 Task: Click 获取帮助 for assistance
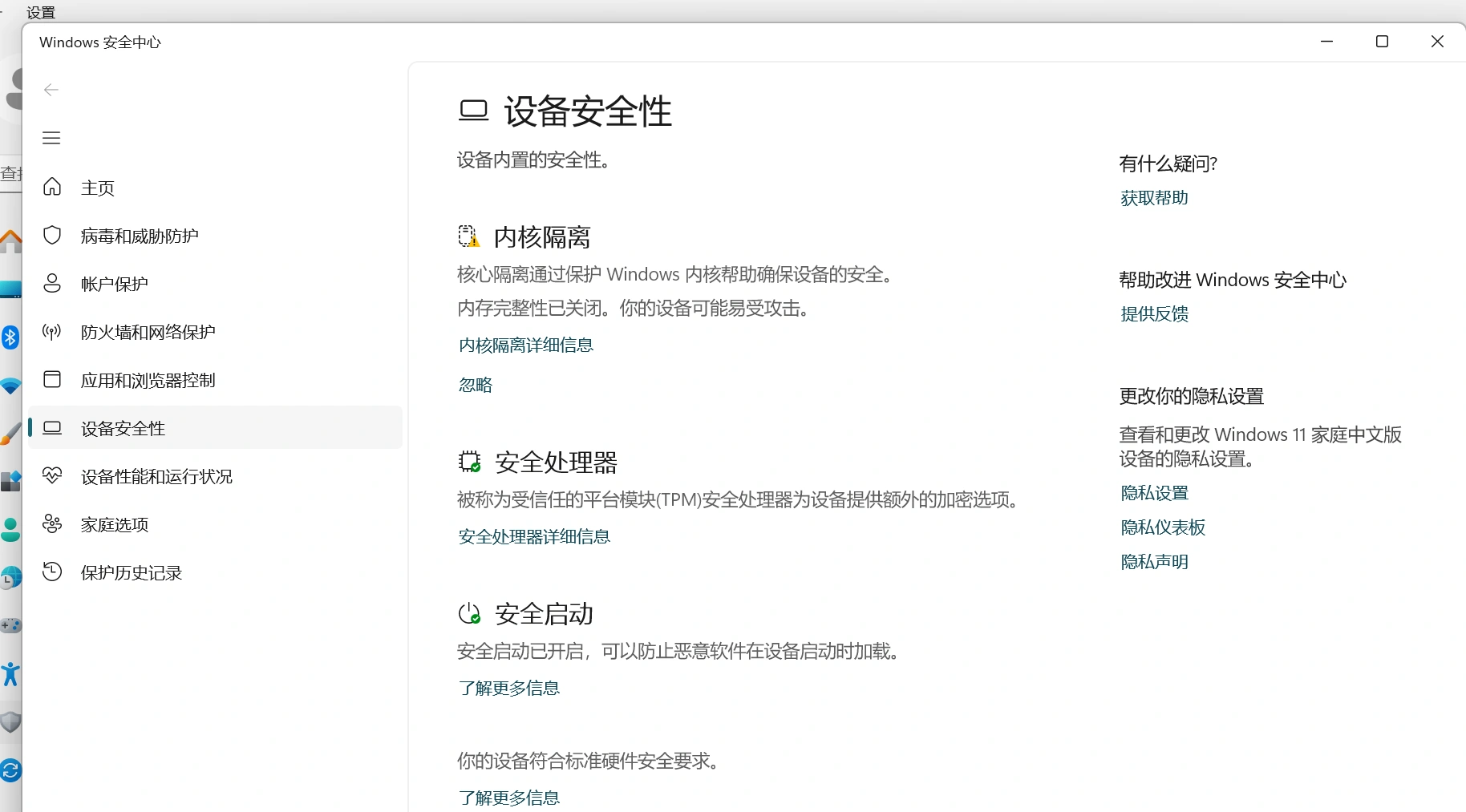(x=1153, y=198)
